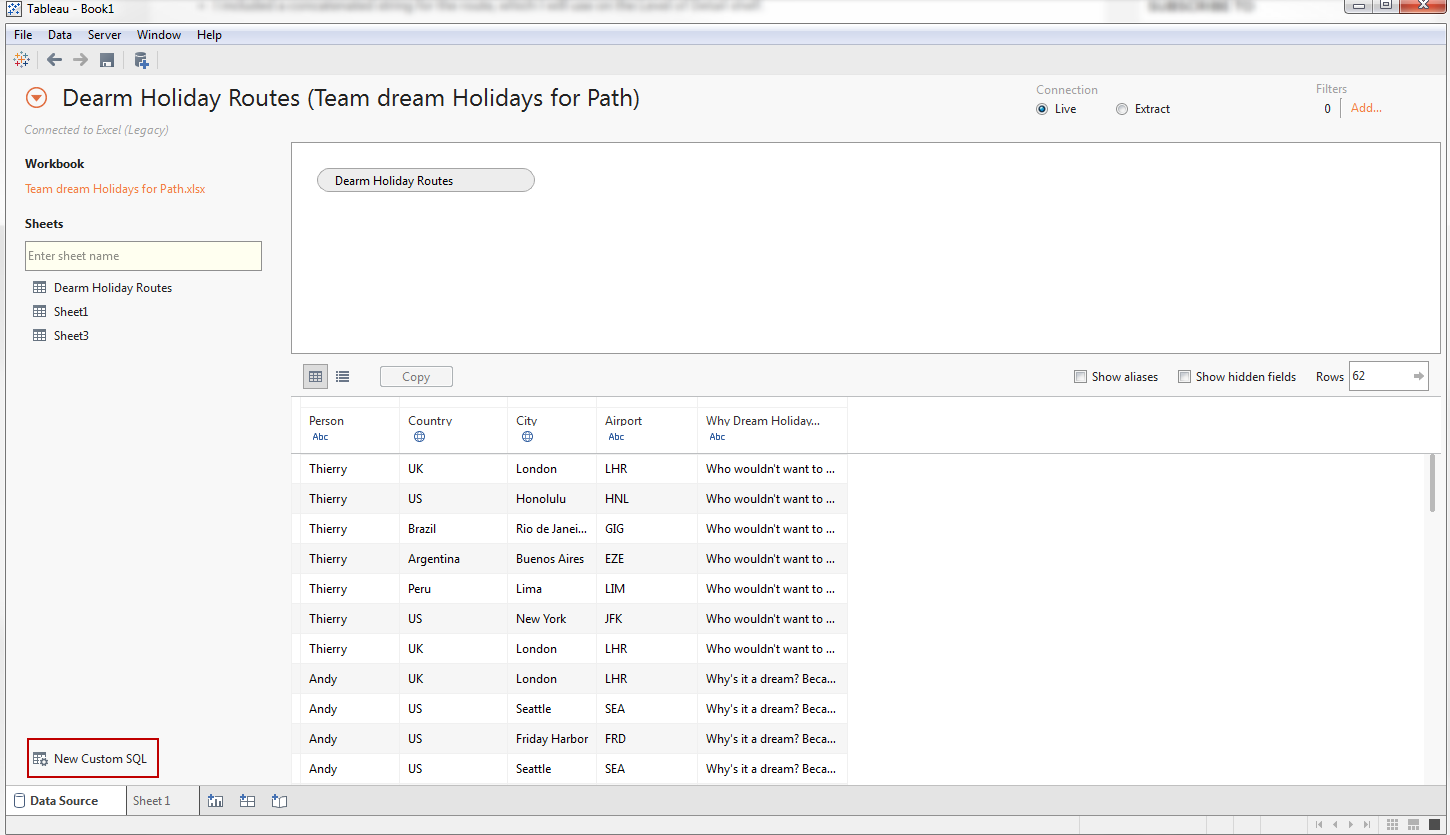
Task: Save the workbook using the floppy disk icon
Action: (x=107, y=60)
